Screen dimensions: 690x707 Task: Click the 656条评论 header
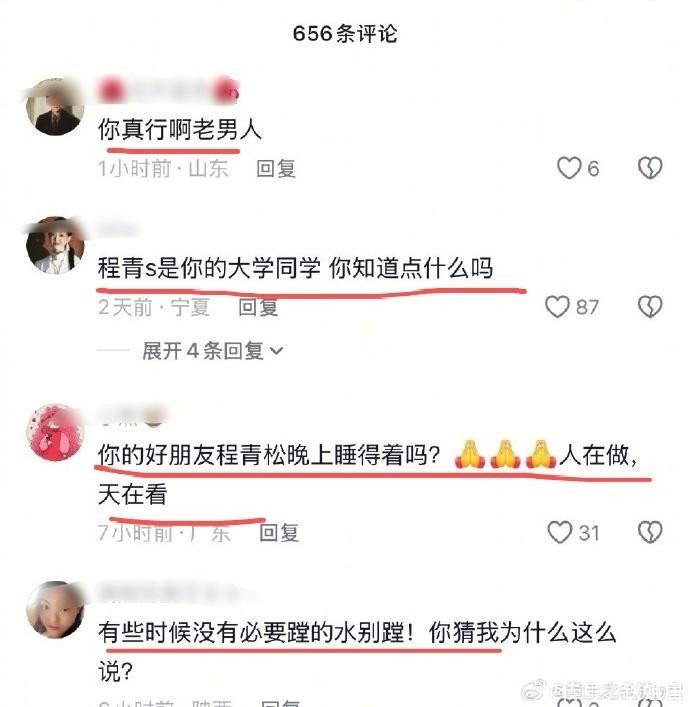click(345, 34)
